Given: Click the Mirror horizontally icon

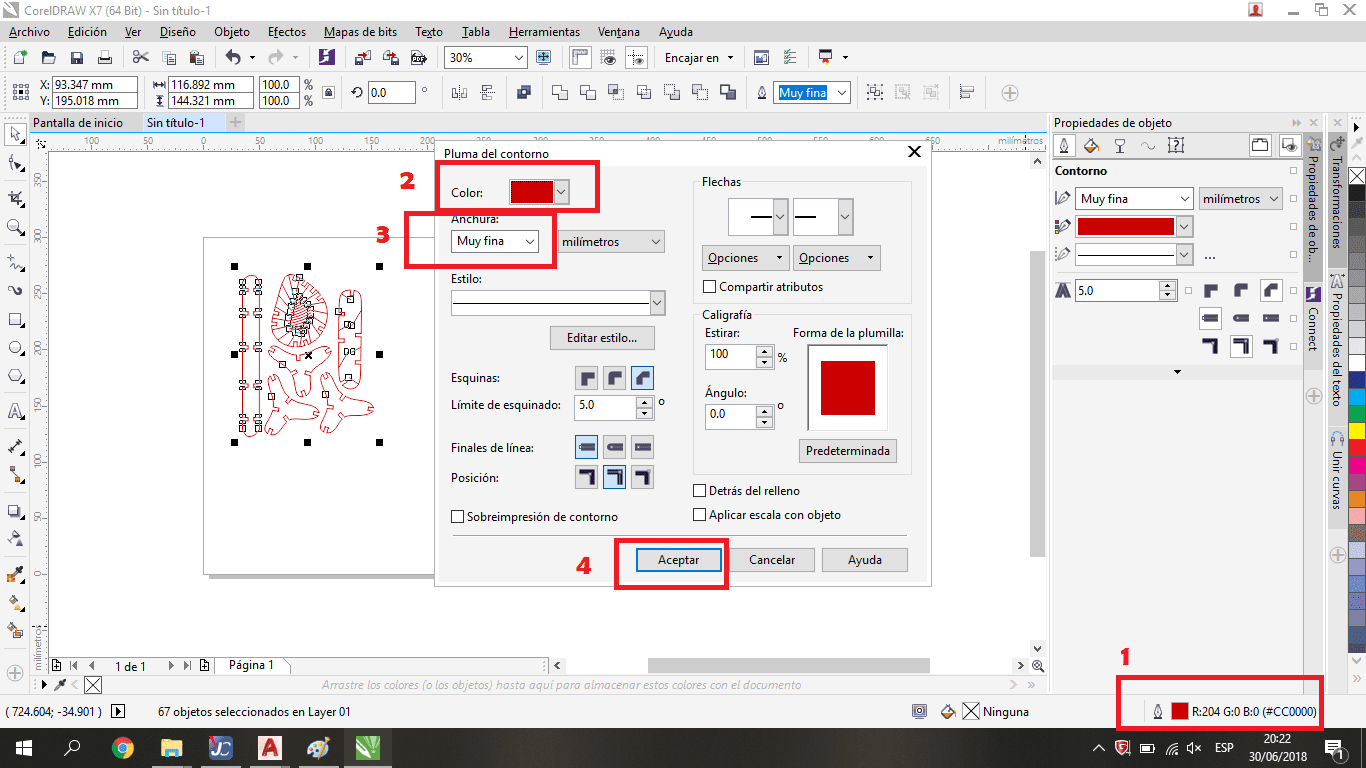Looking at the screenshot, I should [460, 93].
